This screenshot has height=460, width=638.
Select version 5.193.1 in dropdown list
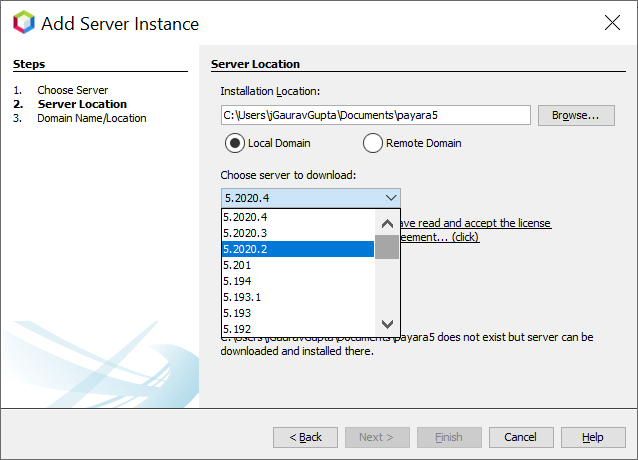coord(298,297)
